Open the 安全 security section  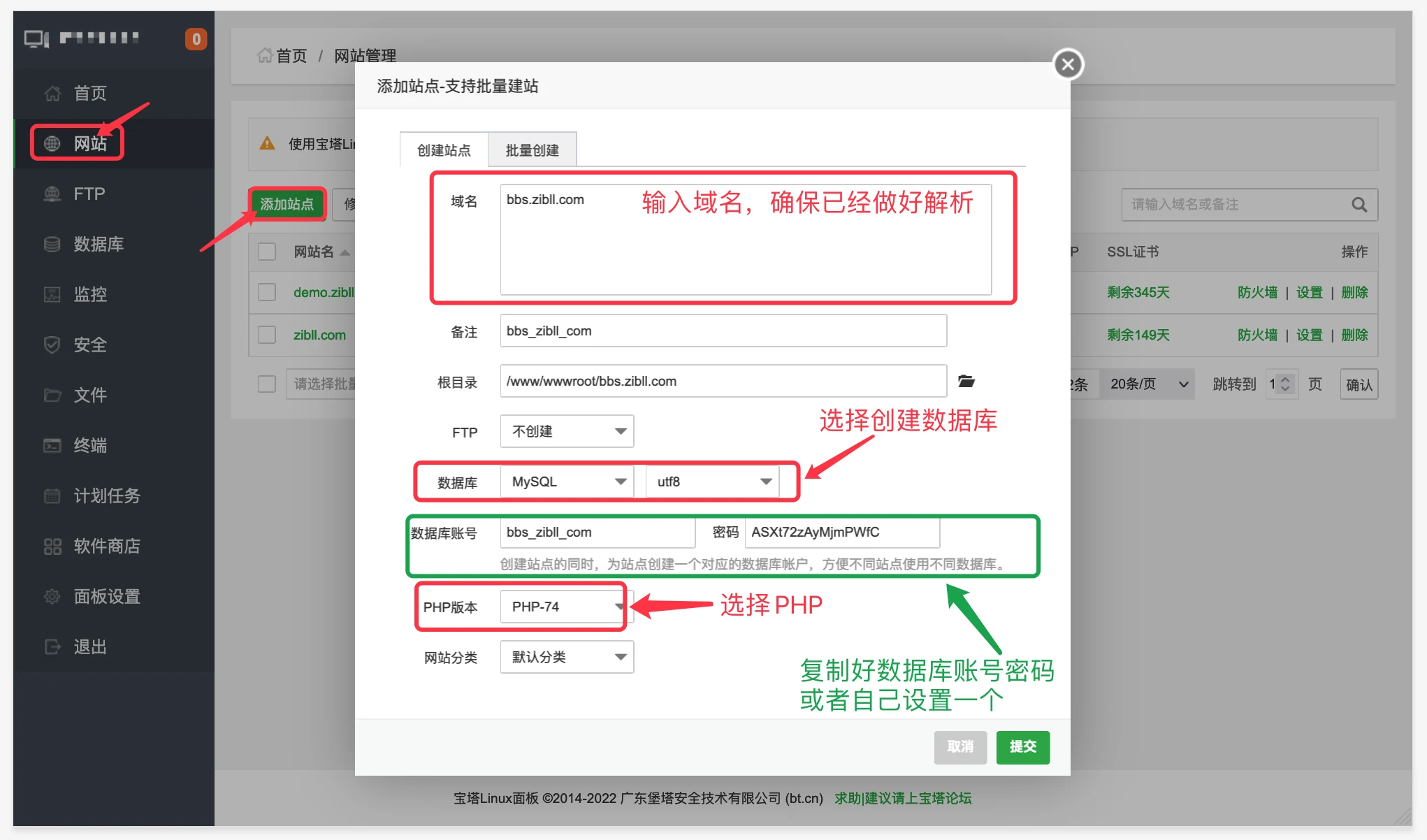click(89, 345)
